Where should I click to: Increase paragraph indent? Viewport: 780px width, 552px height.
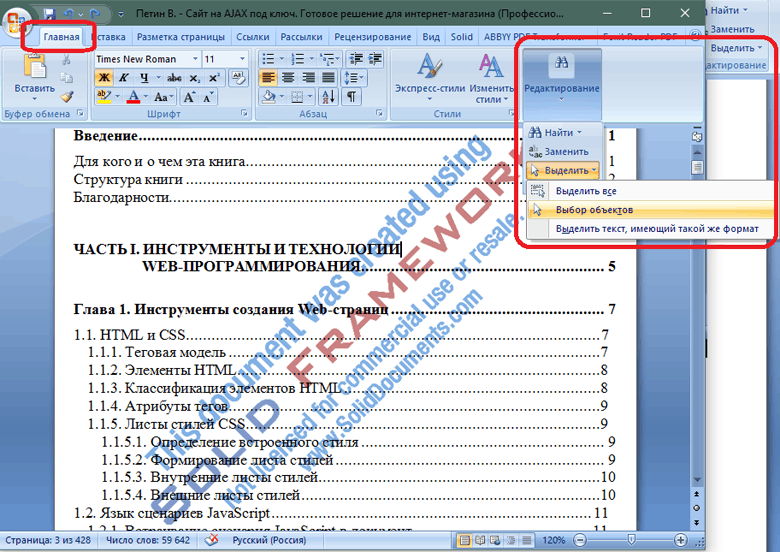375,59
